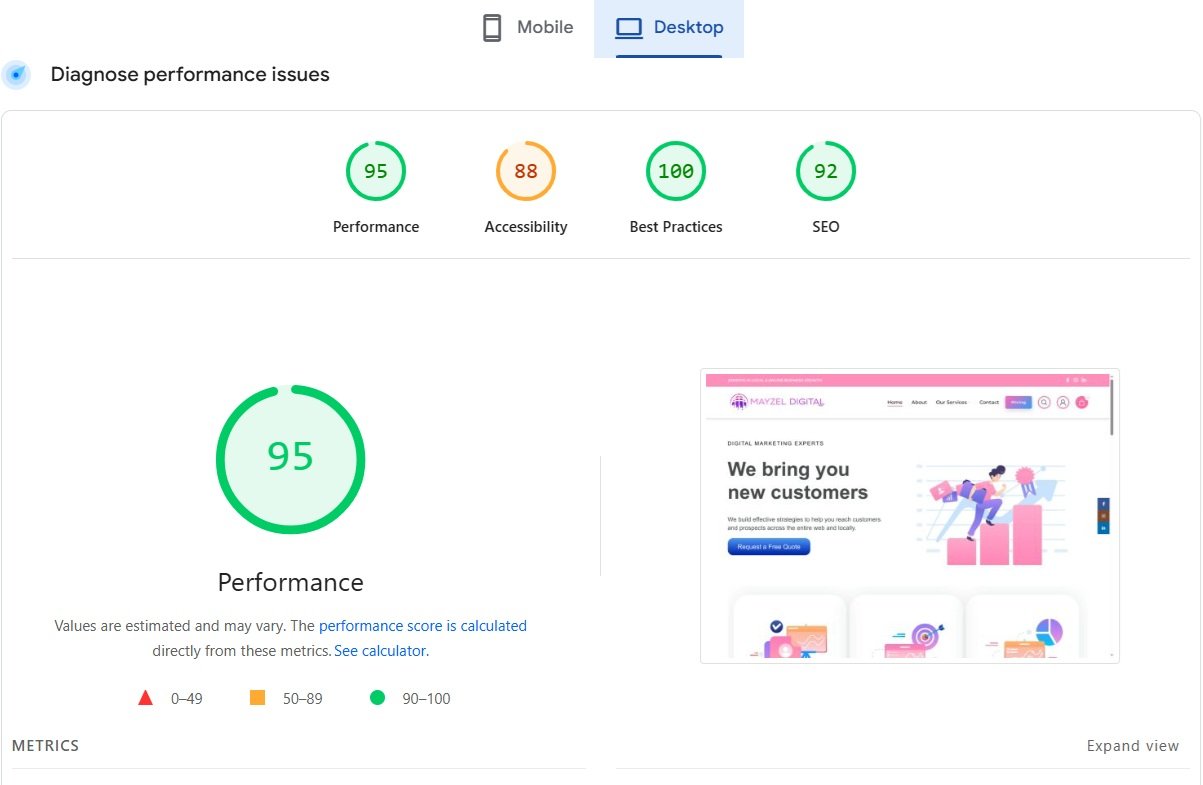Select the Mobile phone icon
The width and height of the screenshot is (1203, 785).
click(492, 27)
